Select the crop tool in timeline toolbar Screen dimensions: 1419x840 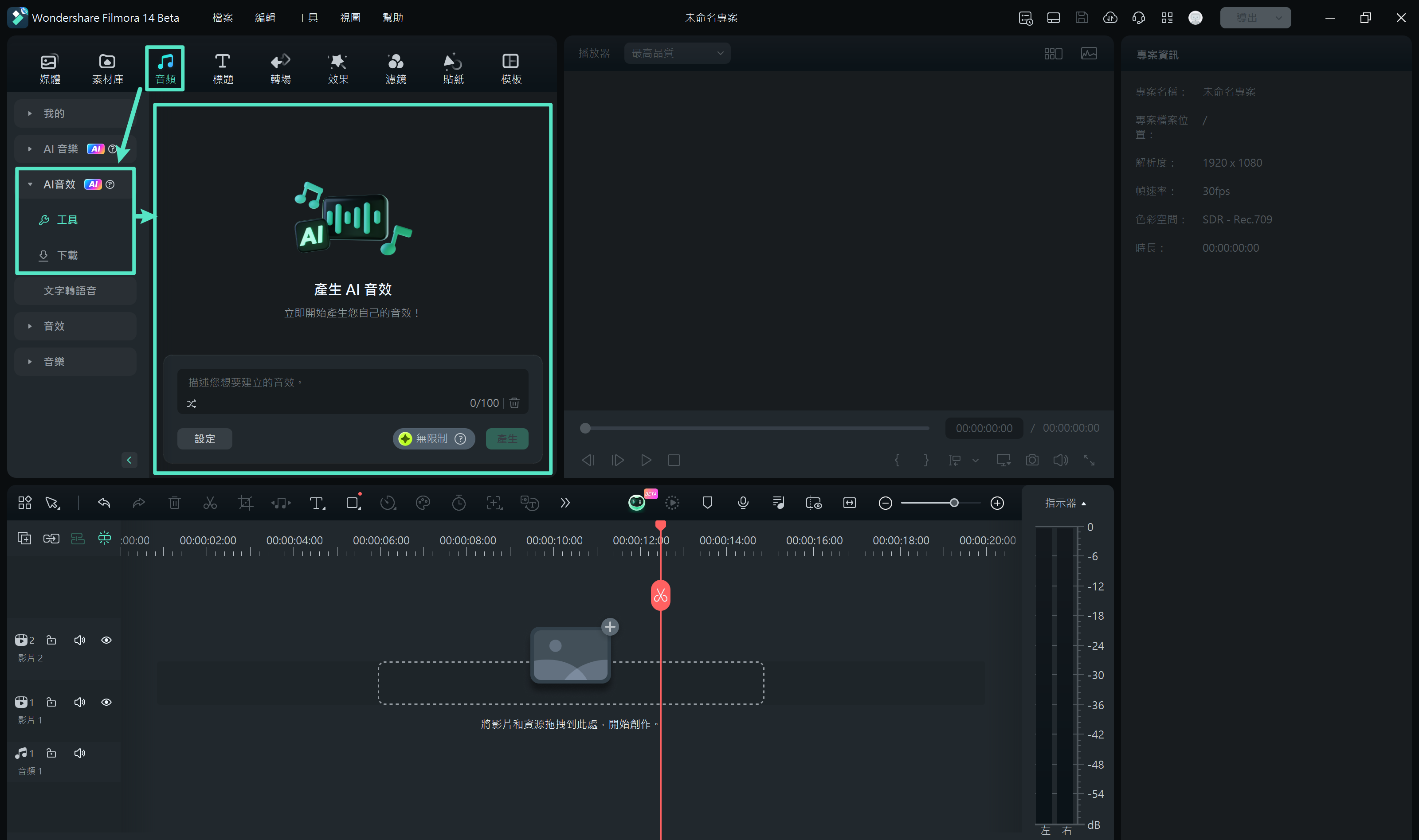tap(245, 503)
